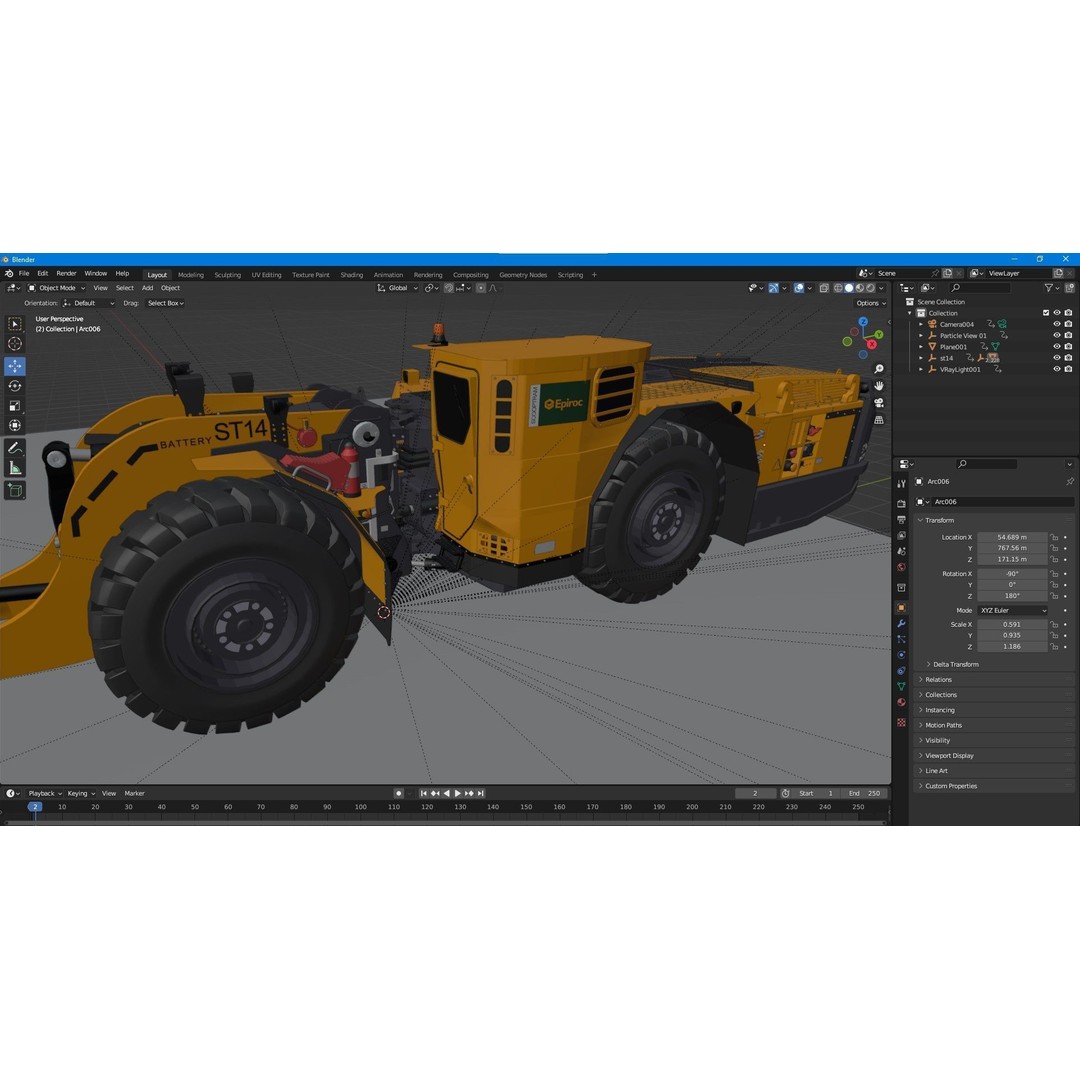Toggle visibility eye for st14
Viewport: 1080px width, 1080px height.
[x=1057, y=357]
